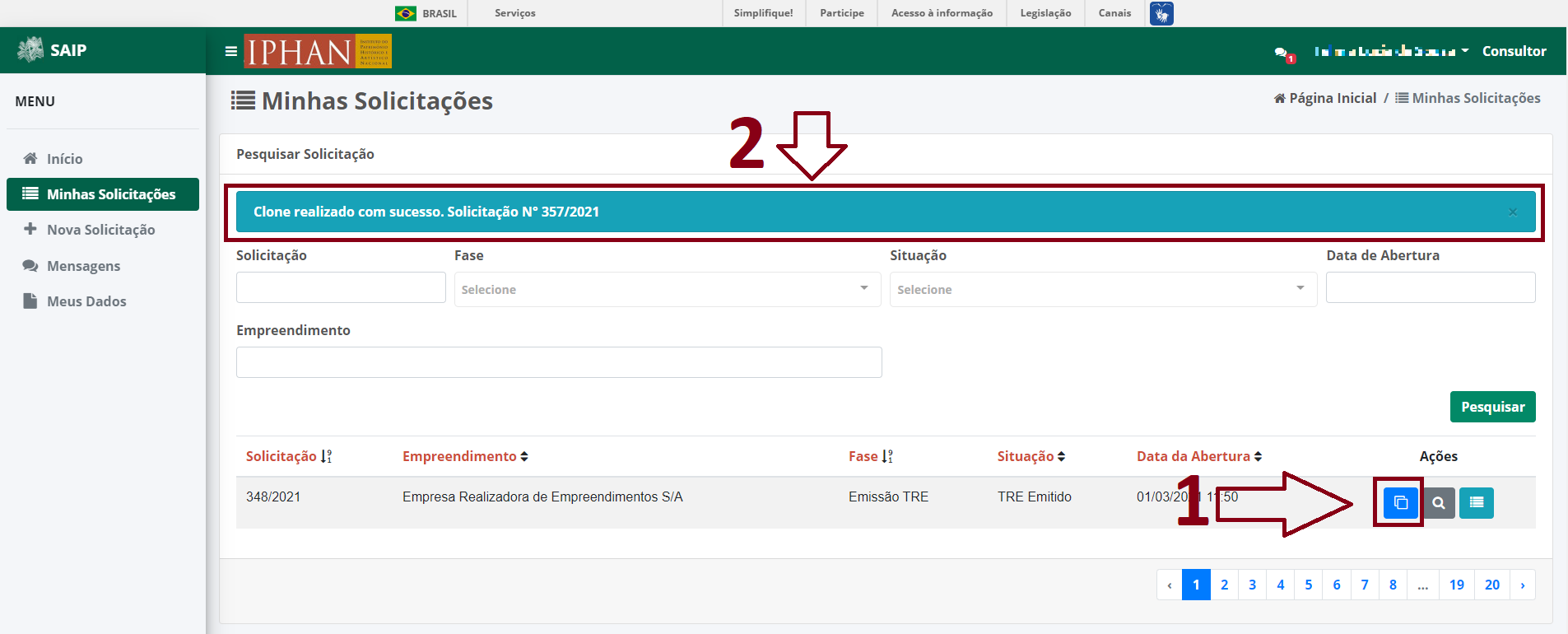This screenshot has width=1568, height=634.
Task: Go to Início in sidebar
Action: [103, 159]
